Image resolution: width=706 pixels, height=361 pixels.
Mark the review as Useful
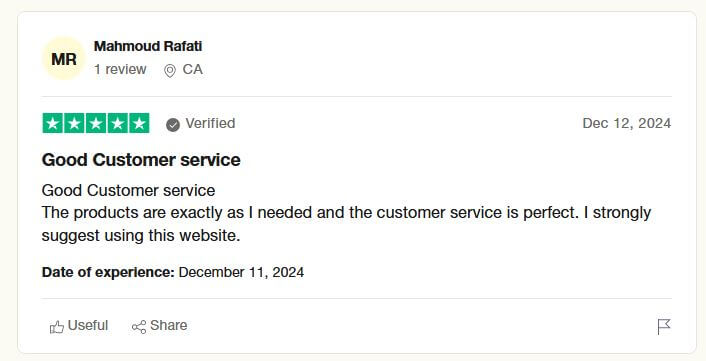pyautogui.click(x=79, y=325)
